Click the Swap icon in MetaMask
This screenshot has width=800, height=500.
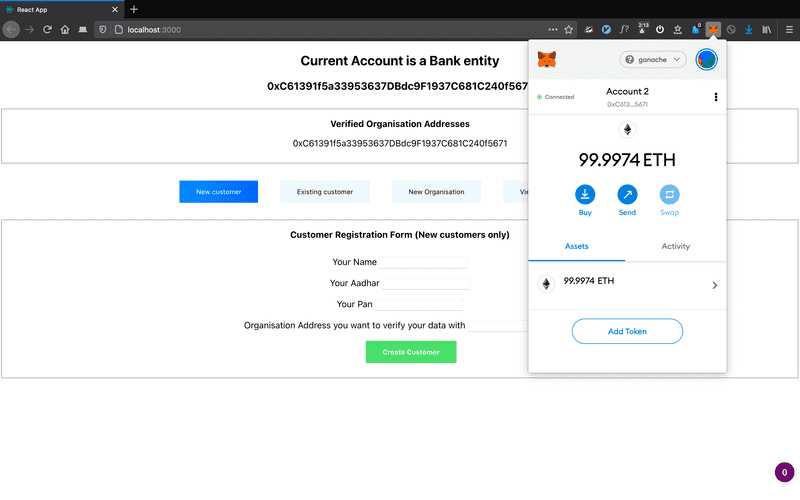point(669,194)
